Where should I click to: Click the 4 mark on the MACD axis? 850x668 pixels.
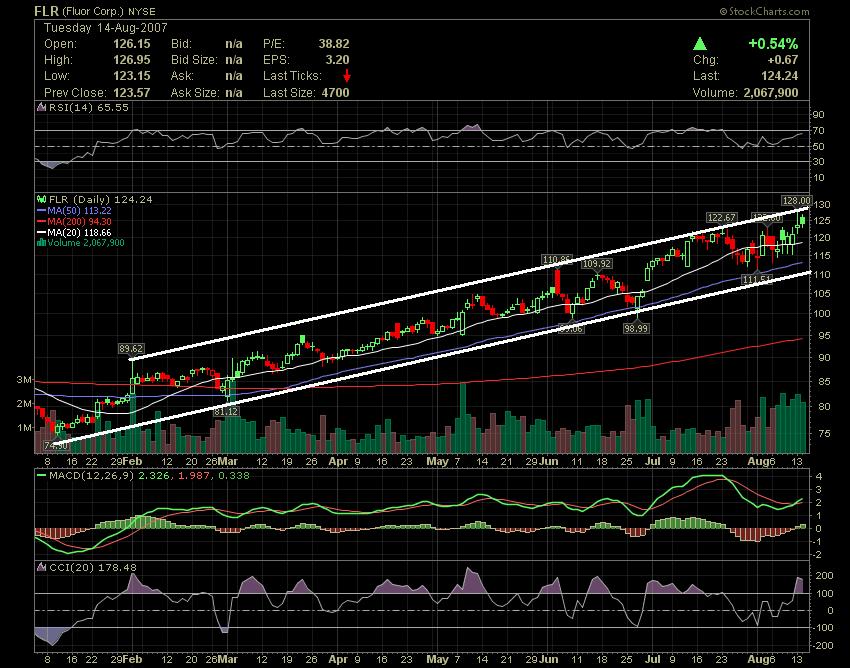coord(819,477)
